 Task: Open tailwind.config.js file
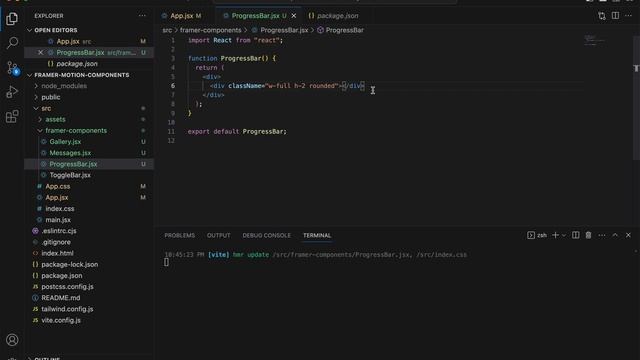[67, 309]
